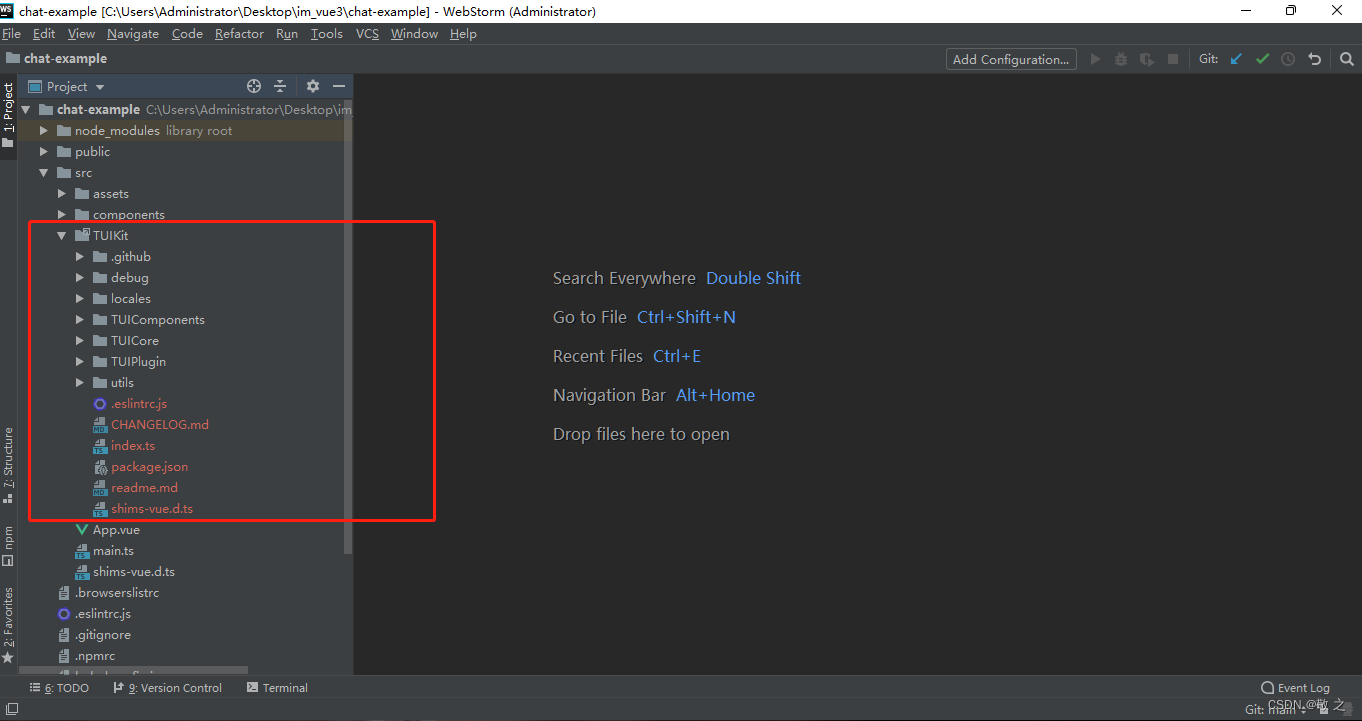Open the File menu

point(11,33)
